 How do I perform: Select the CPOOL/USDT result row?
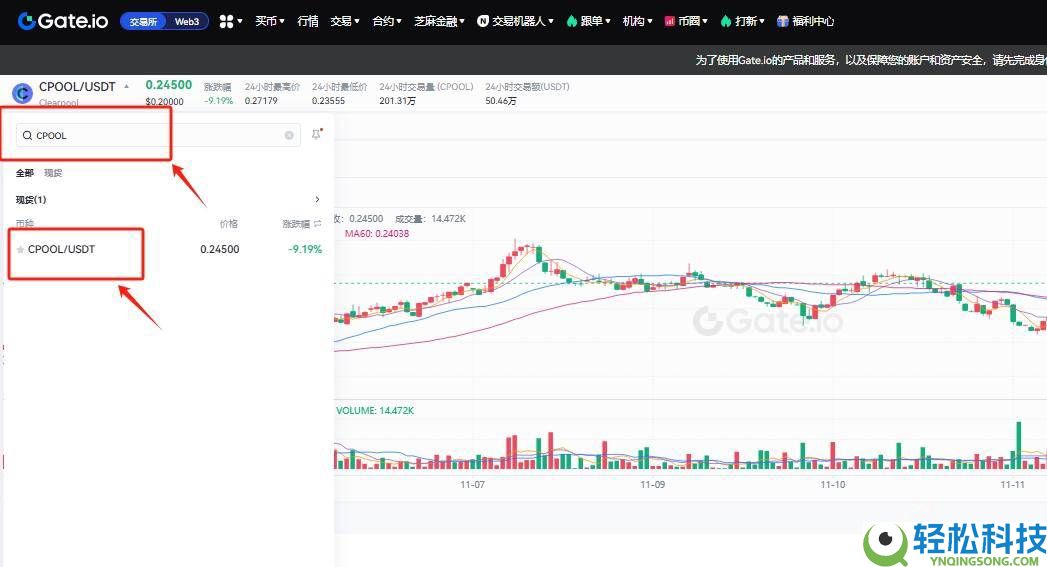pos(169,250)
